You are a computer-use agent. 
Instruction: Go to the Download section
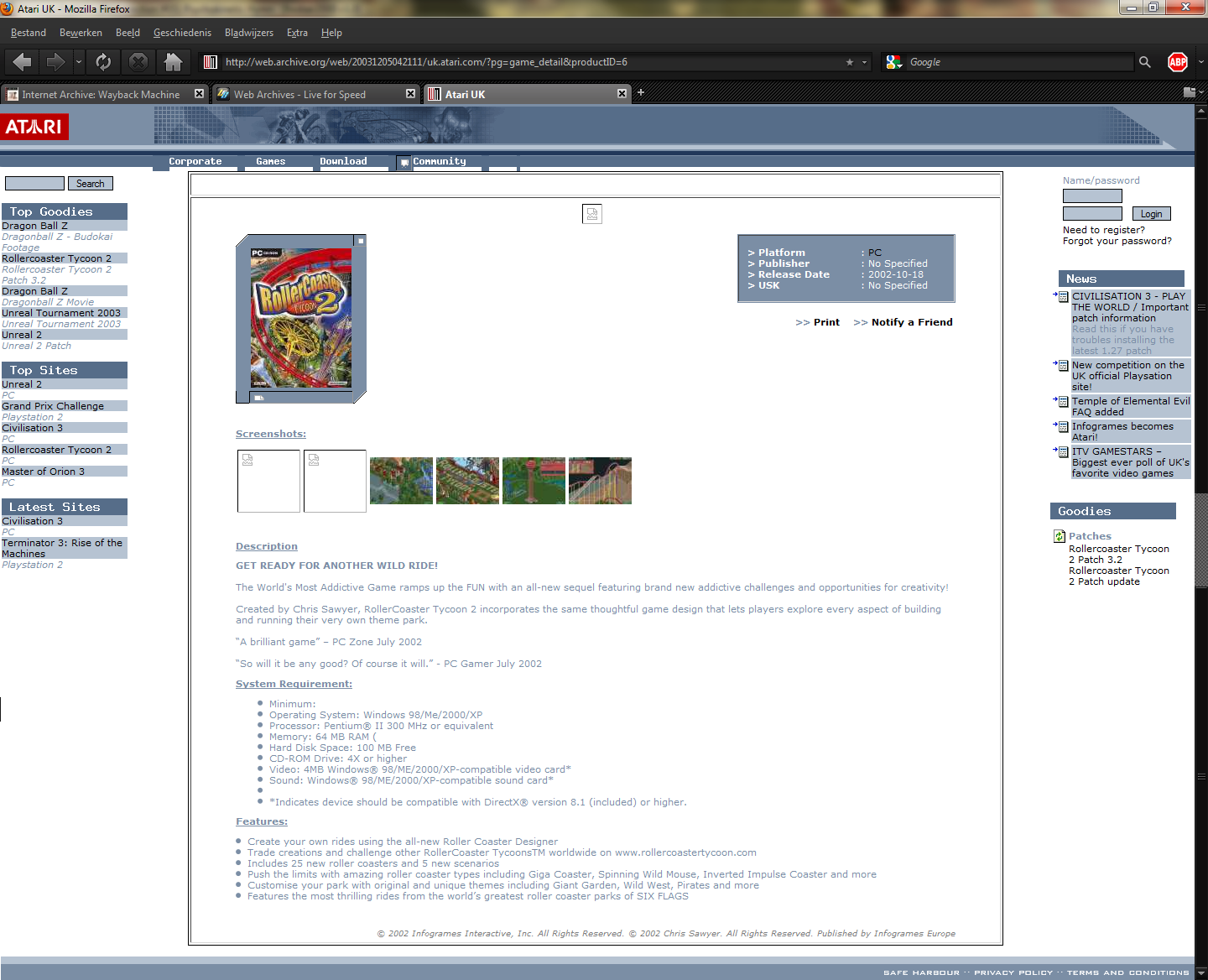(x=343, y=161)
